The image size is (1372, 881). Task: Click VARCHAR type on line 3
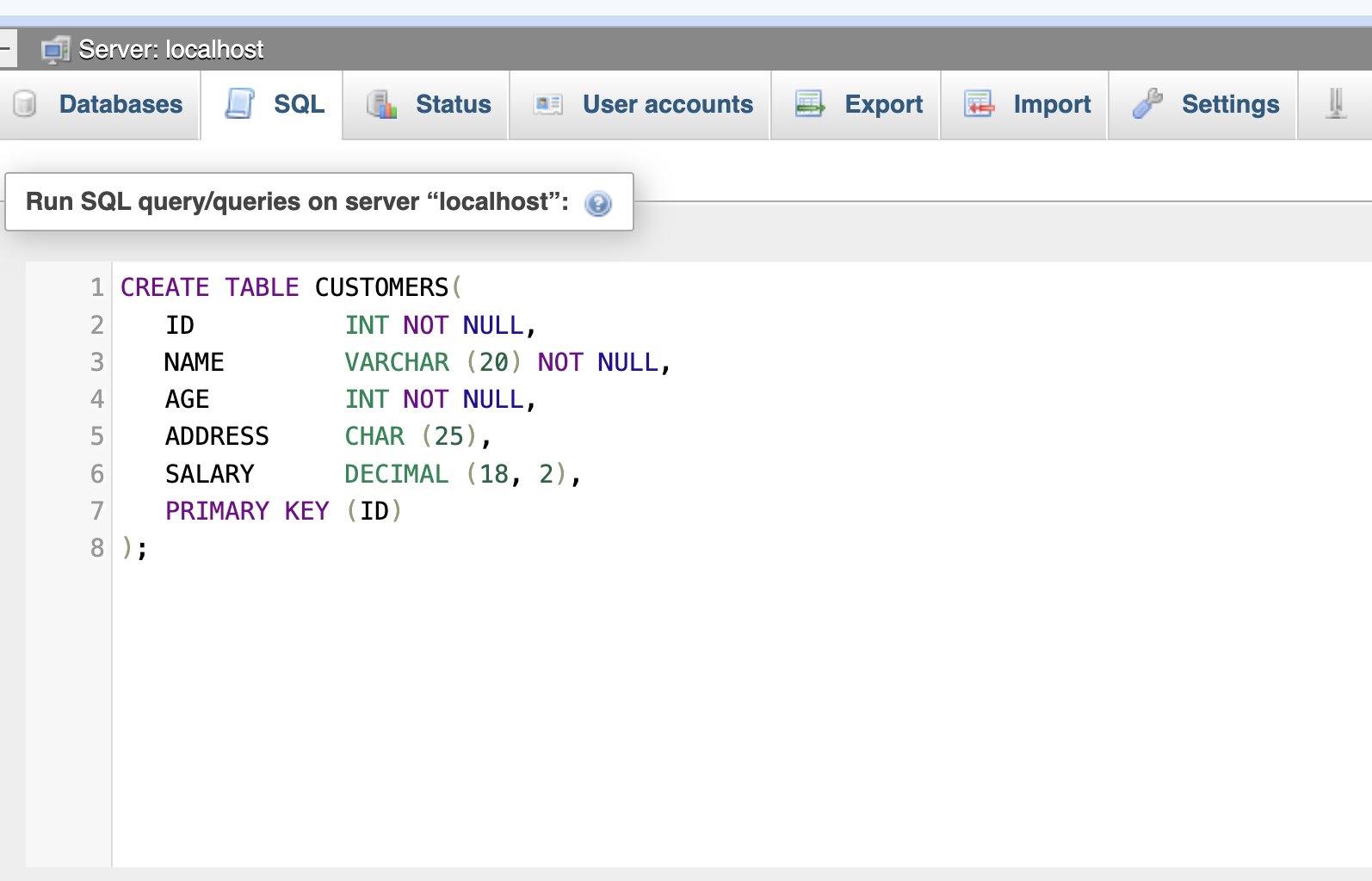tap(397, 362)
